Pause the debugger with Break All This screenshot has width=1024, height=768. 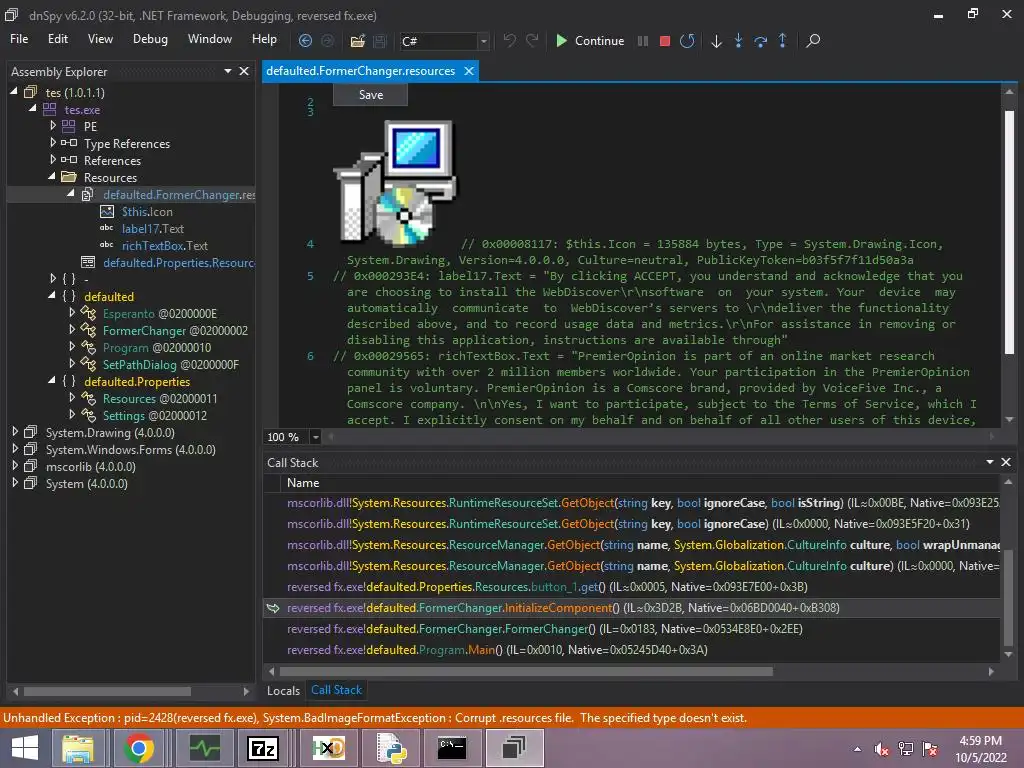(643, 40)
